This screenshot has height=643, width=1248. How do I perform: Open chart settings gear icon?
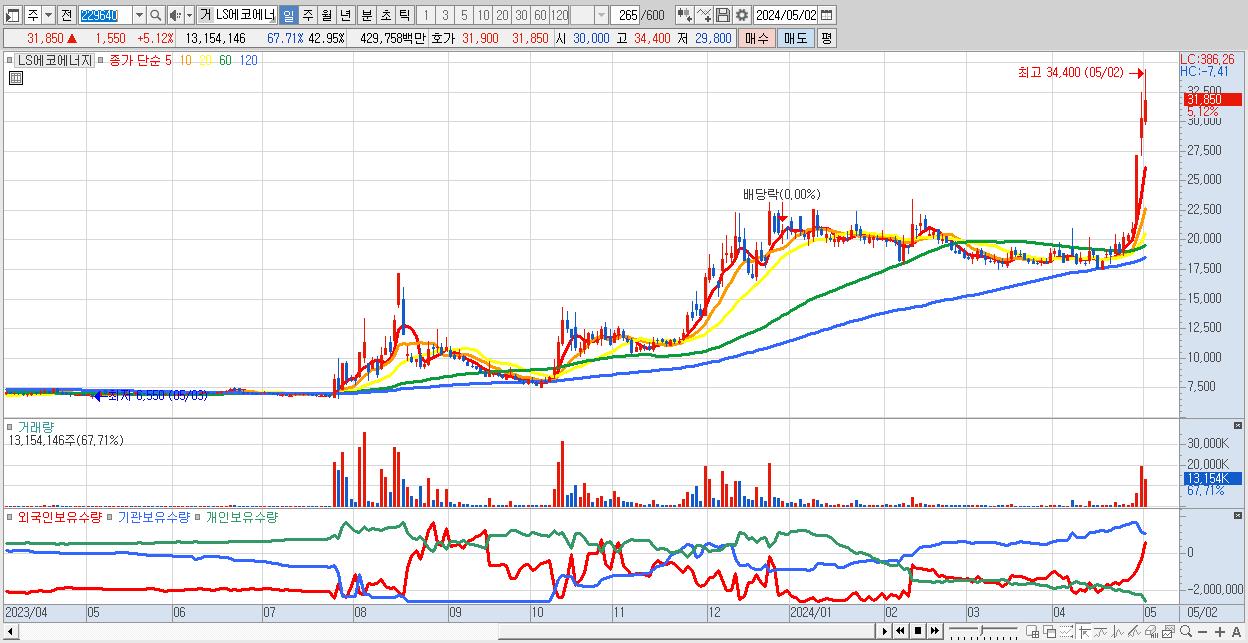coord(742,15)
